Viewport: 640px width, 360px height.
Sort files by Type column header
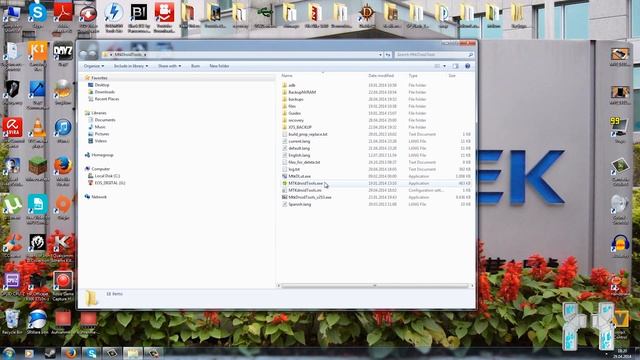pyautogui.click(x=413, y=76)
